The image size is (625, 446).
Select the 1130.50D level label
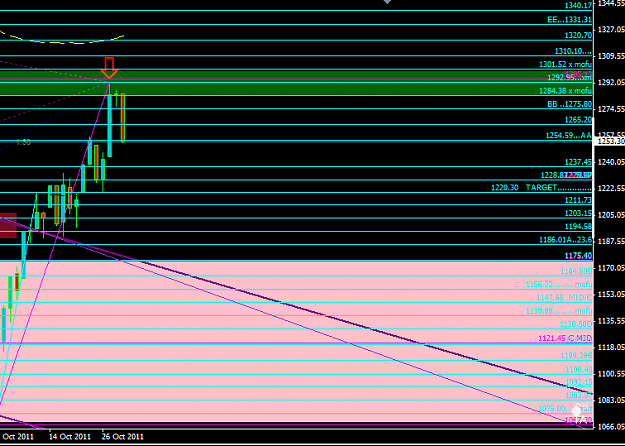pos(576,324)
